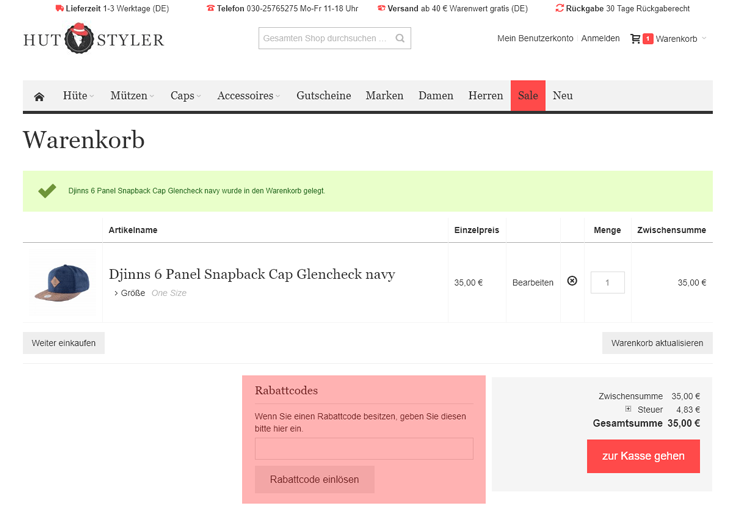The width and height of the screenshot is (740, 507).
Task: Click Warenkorb aktualisieren button
Action: click(x=657, y=343)
